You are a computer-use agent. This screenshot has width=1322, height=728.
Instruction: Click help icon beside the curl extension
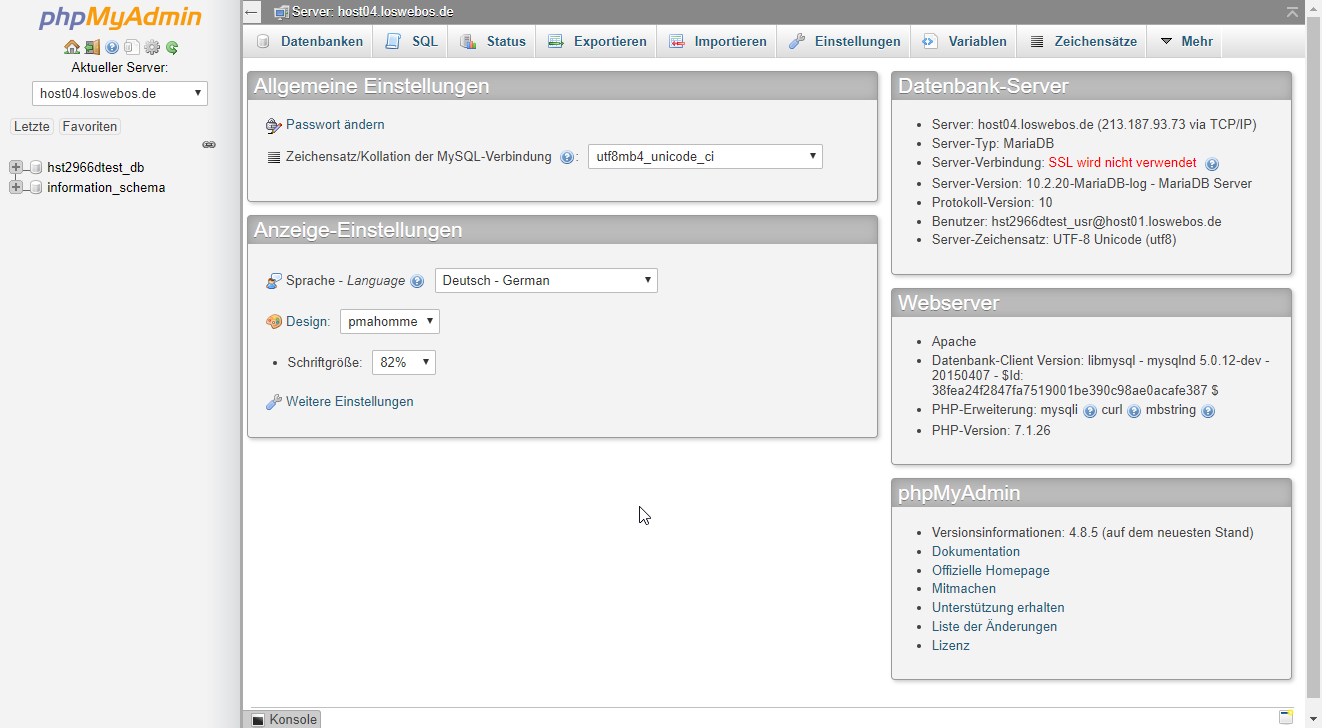click(1134, 411)
